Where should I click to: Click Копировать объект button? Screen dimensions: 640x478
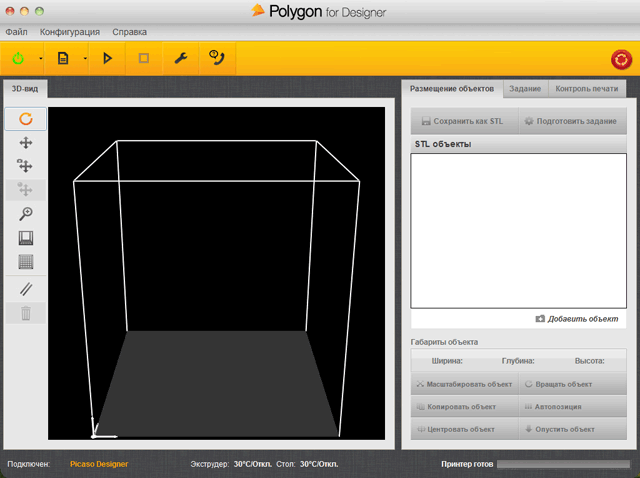[x=464, y=407]
